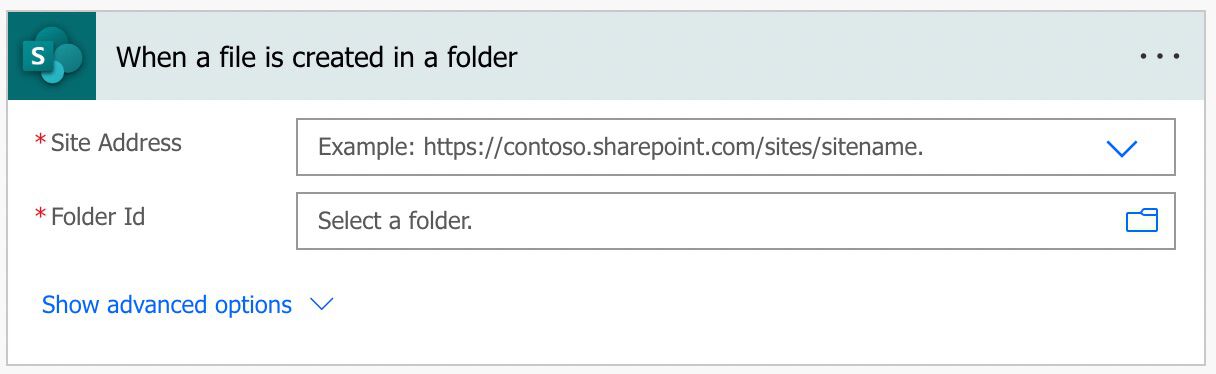Click the 'Select a folder.' placeholder text

point(395,221)
